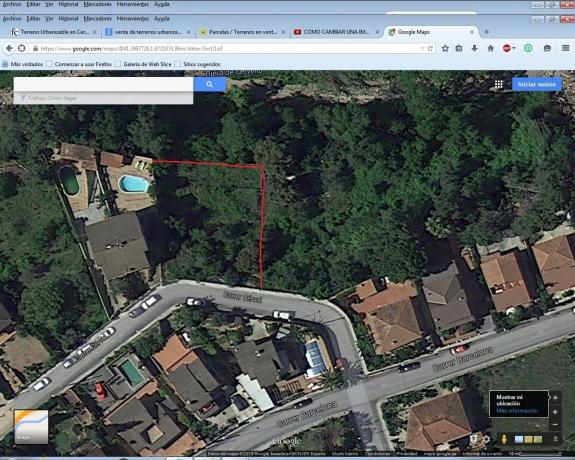Go back with the browser back arrow
The image size is (575, 460).
pos(9,48)
